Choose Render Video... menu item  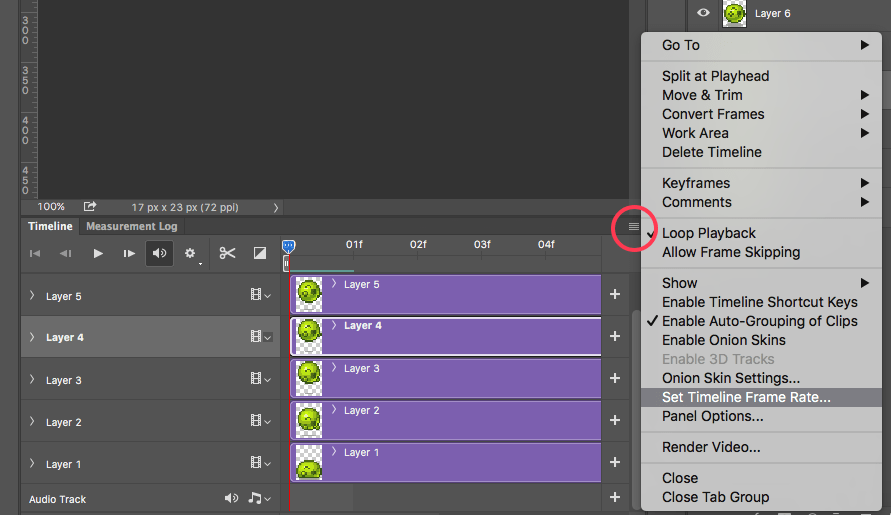761,447
